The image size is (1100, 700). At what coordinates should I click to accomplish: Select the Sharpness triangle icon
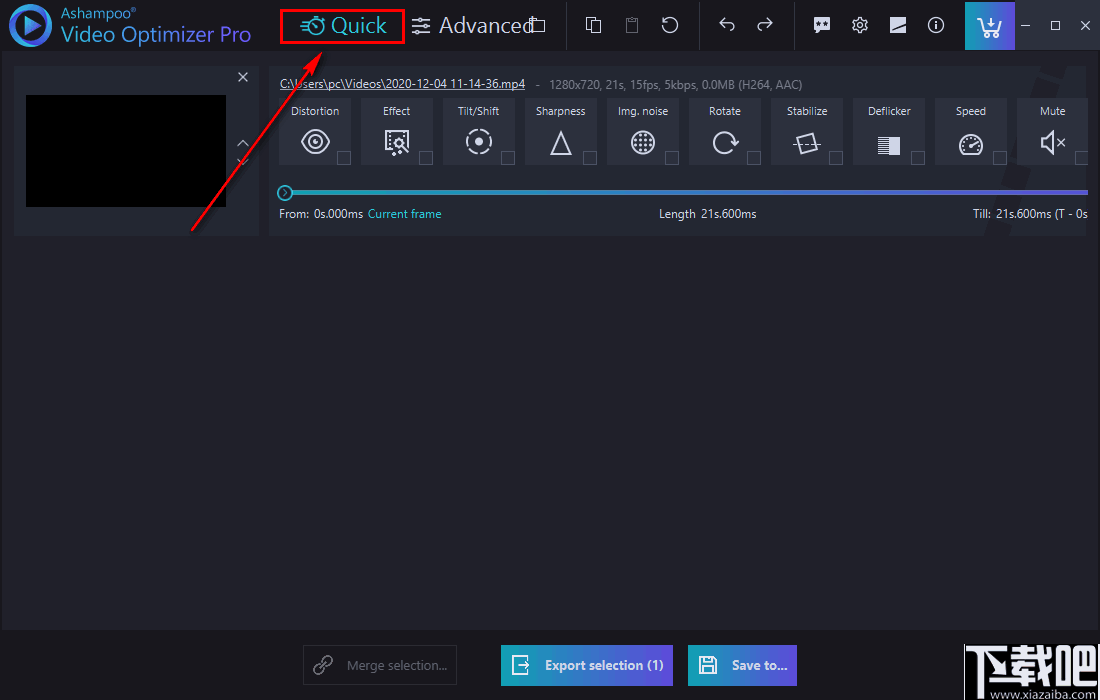pyautogui.click(x=561, y=142)
